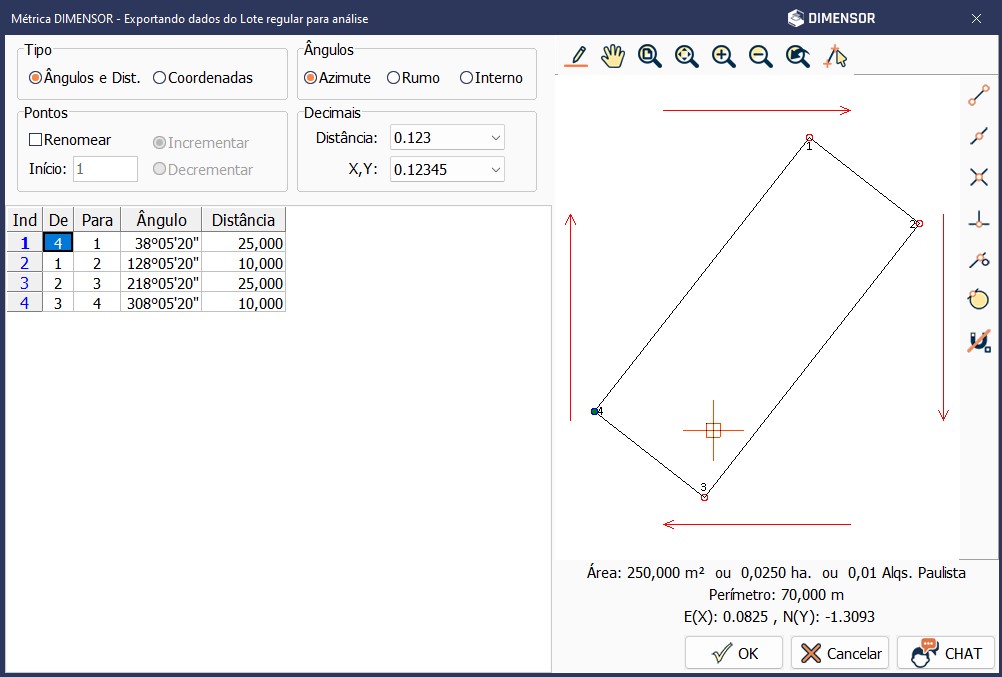Select the Coordenadas type option
This screenshot has height=677, width=1002.
pyautogui.click(x=157, y=76)
